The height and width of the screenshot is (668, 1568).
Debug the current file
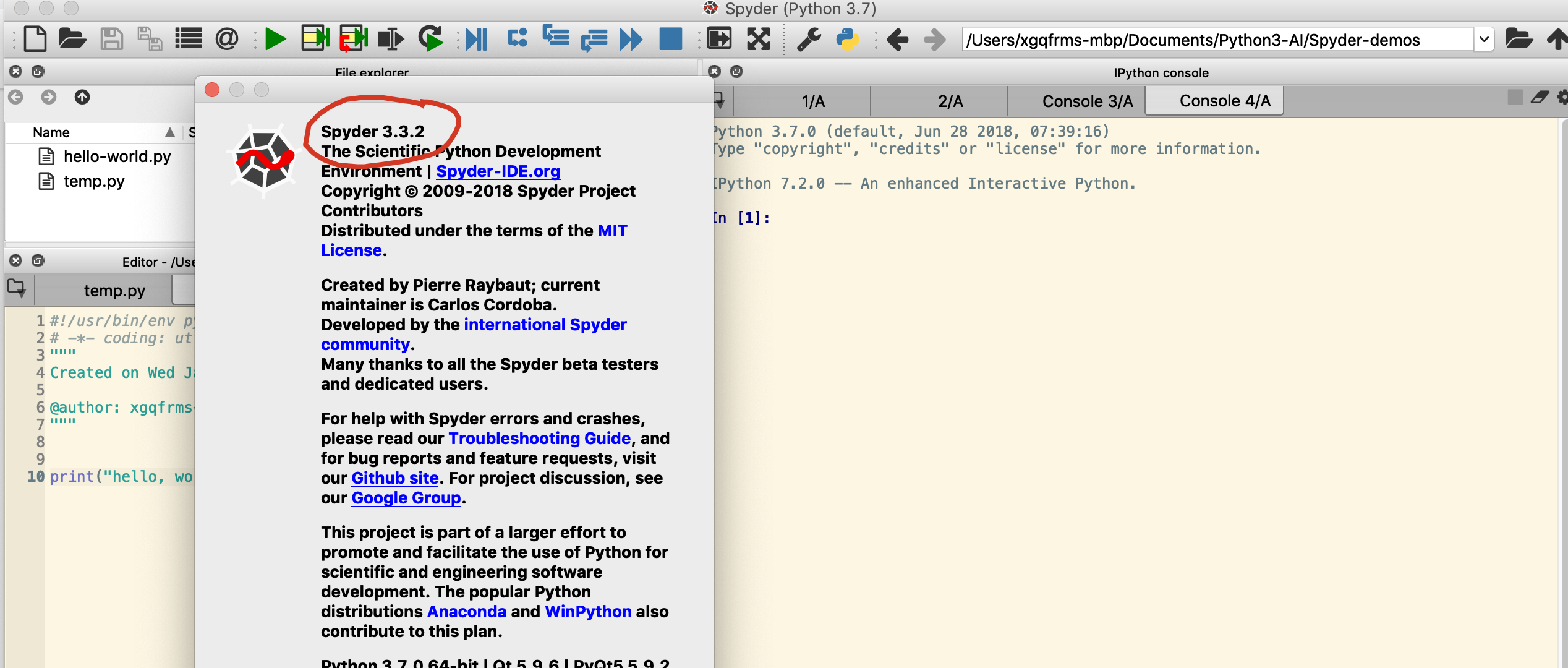tap(476, 38)
